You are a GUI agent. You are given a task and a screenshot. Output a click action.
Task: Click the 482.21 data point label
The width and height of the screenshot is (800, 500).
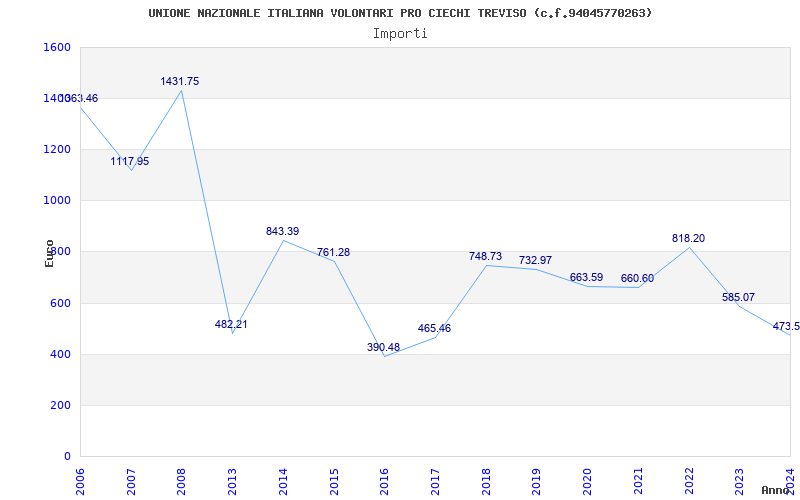coord(231,324)
